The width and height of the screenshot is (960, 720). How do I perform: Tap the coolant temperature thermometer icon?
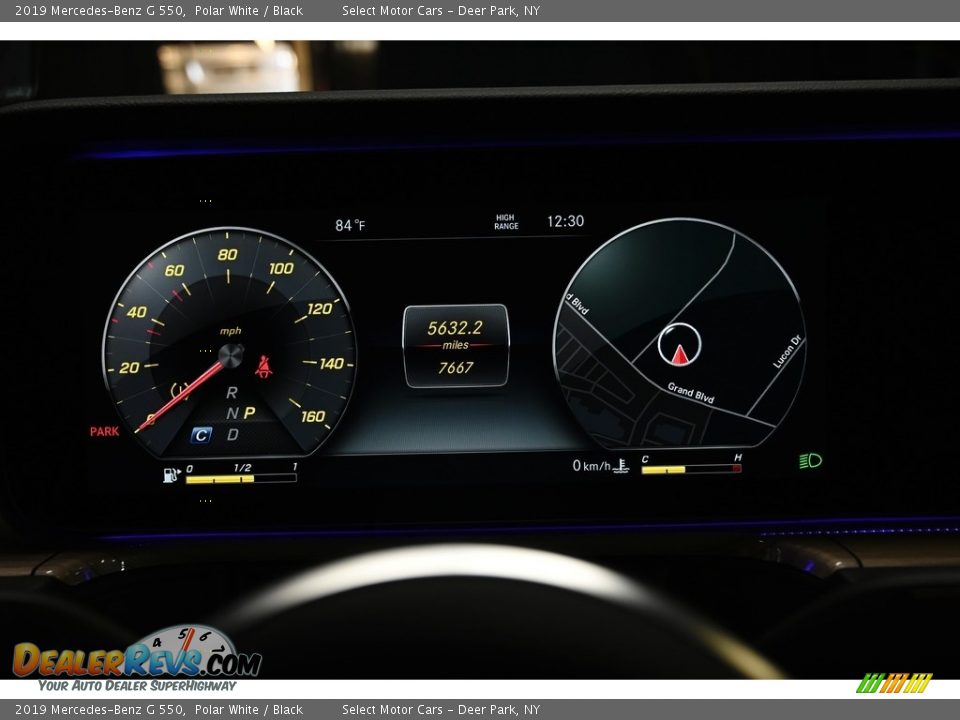[x=621, y=466]
